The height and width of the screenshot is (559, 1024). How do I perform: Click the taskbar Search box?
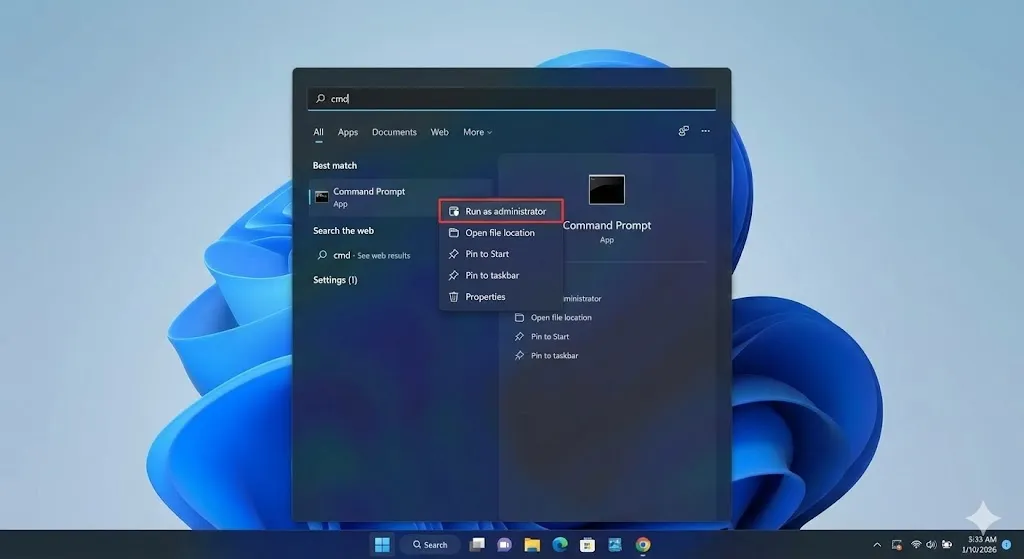[x=430, y=545]
